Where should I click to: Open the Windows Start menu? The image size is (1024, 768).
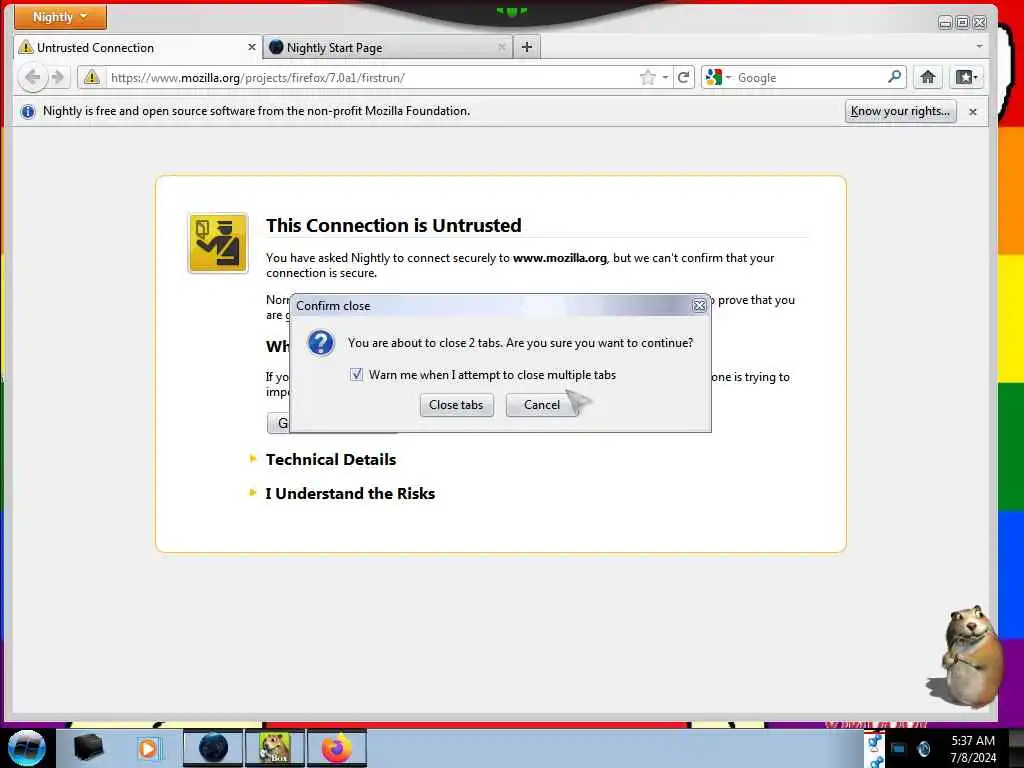coord(26,748)
